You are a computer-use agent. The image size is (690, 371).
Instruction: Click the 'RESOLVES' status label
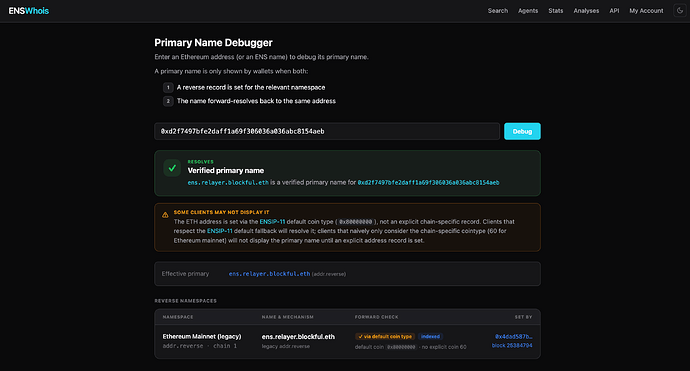click(201, 162)
